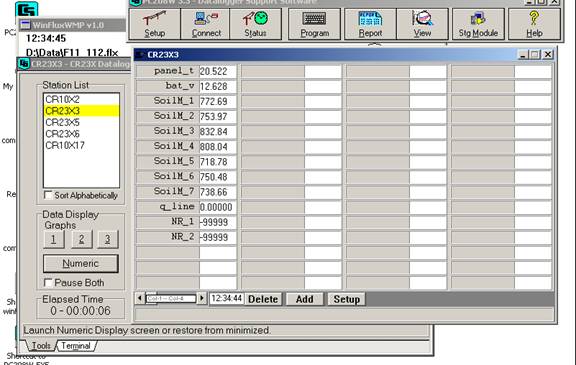Open the Program editor button

(314, 24)
